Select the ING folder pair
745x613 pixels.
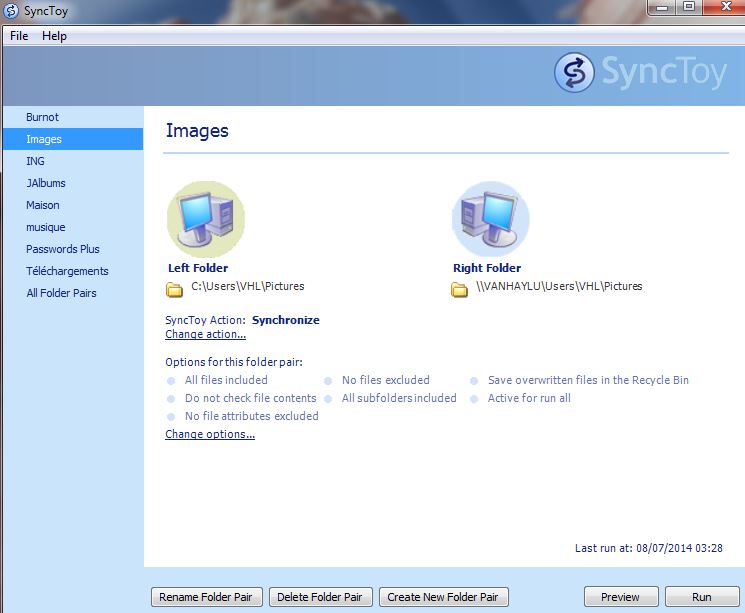pos(73,161)
